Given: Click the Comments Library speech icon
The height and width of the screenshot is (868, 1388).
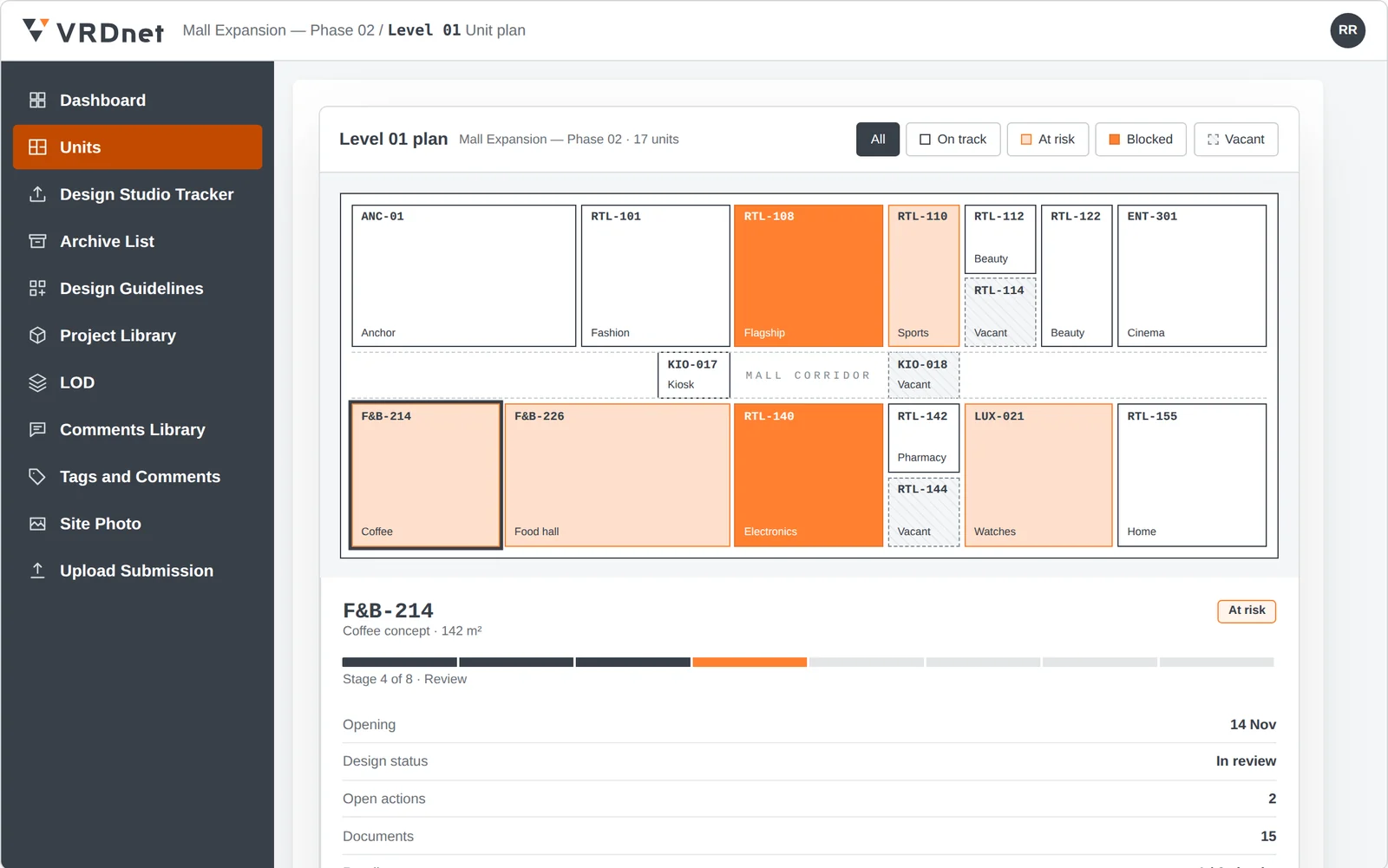Looking at the screenshot, I should pos(37,429).
